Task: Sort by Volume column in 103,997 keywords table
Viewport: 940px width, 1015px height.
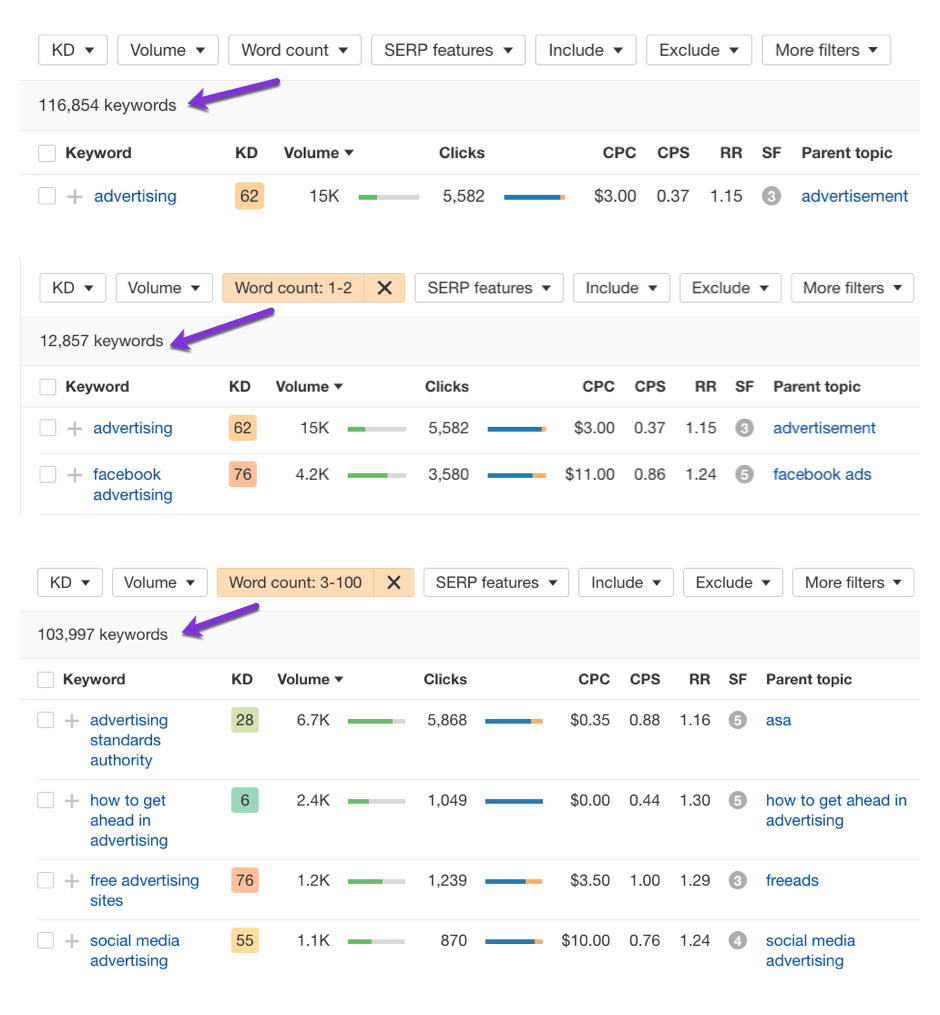Action: (x=310, y=679)
